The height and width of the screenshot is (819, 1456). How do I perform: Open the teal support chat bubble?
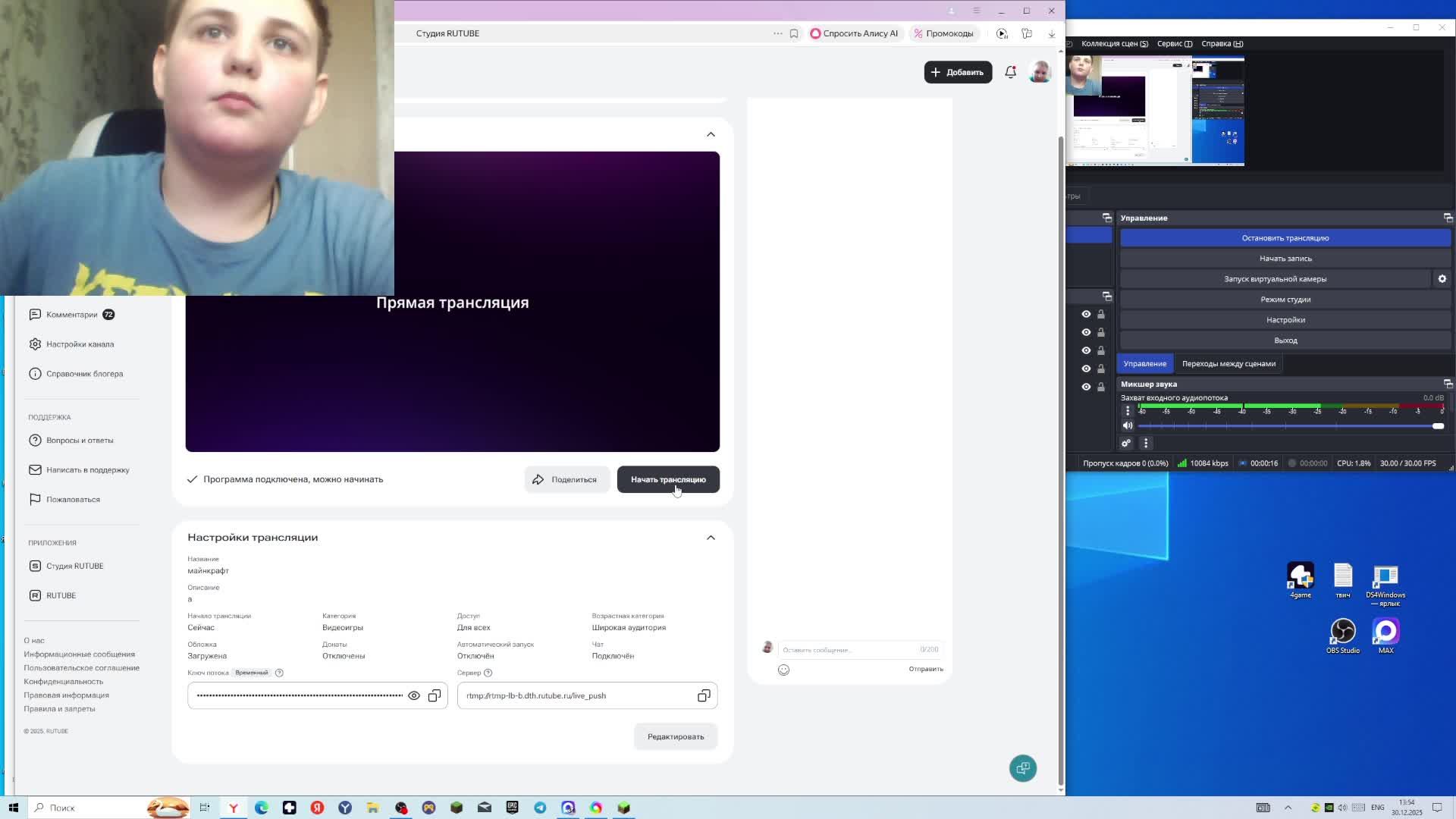coord(1022,768)
